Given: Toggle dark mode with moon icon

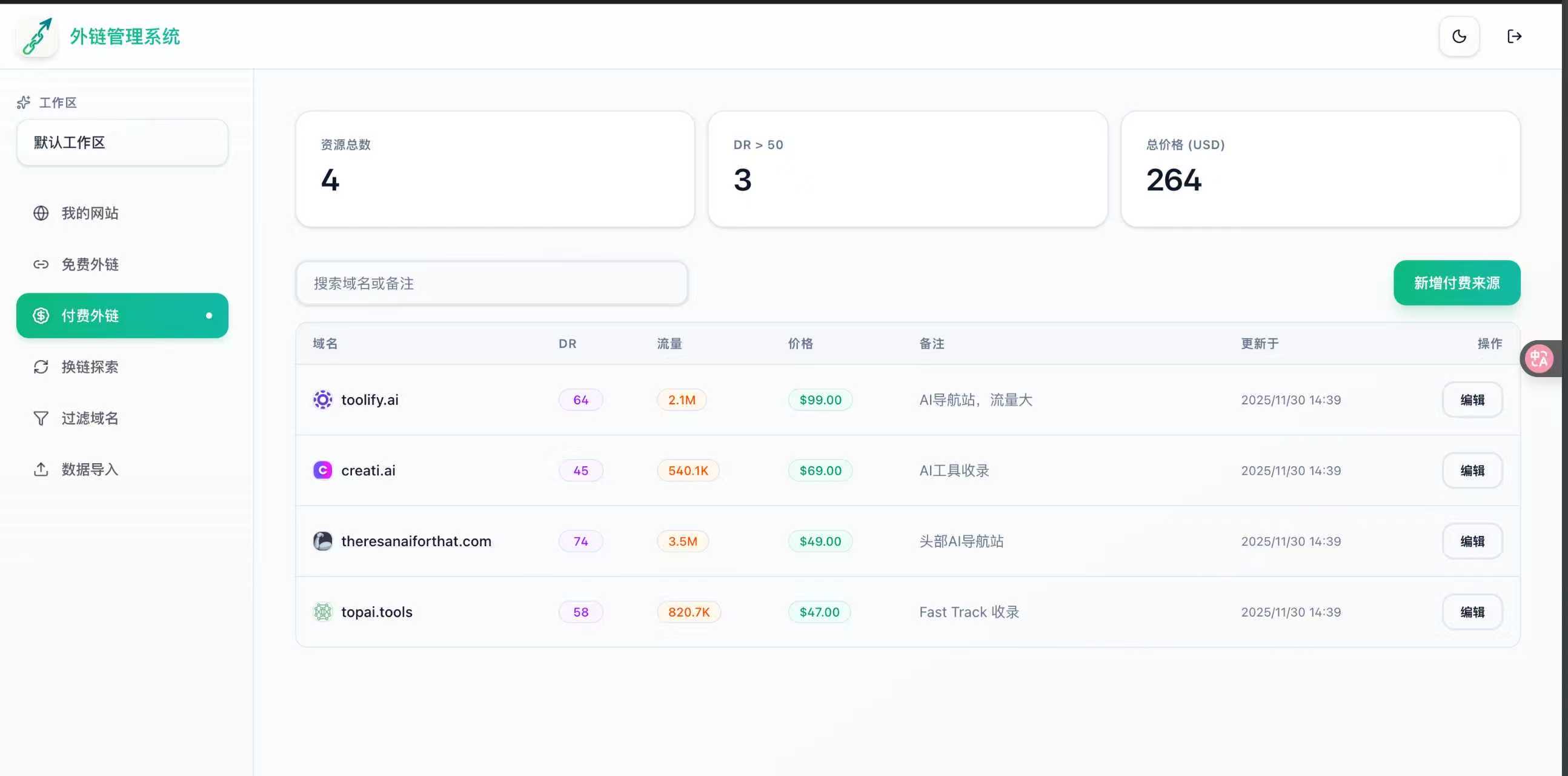Looking at the screenshot, I should [x=1459, y=36].
